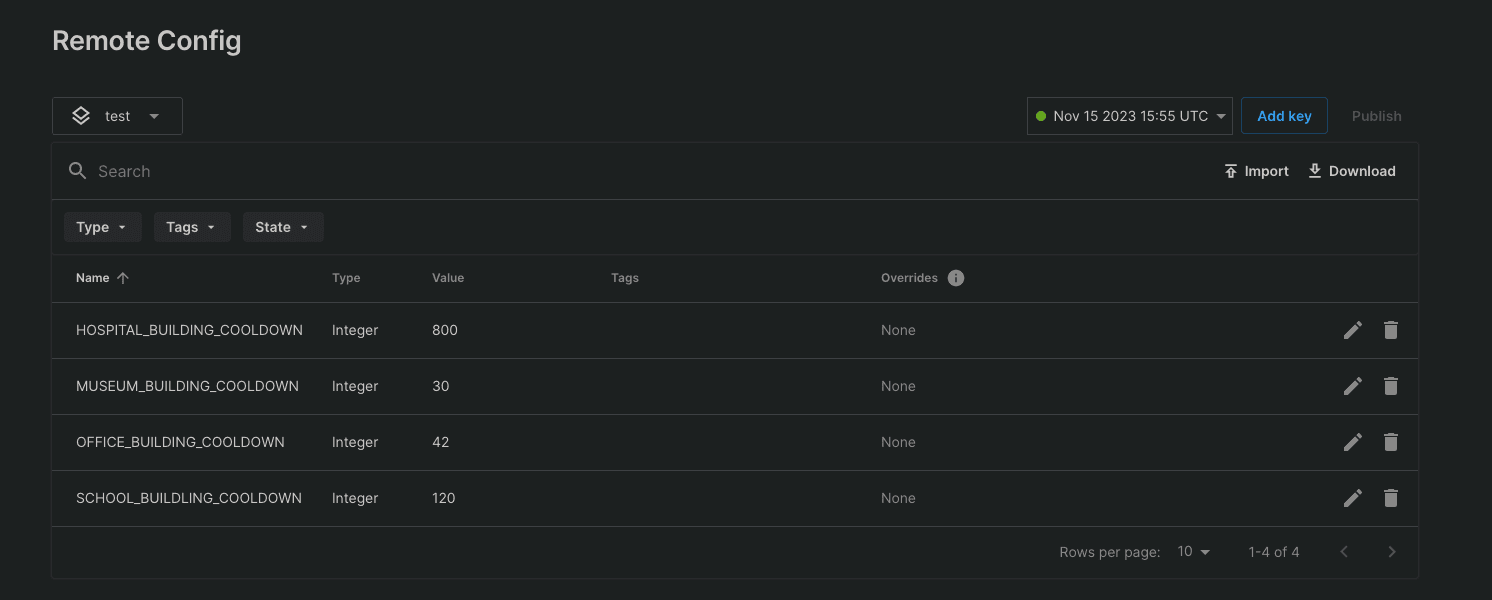Delete the SCHOOL_BUILDLING_COOLDOWN key
This screenshot has height=600, width=1492.
(1390, 498)
